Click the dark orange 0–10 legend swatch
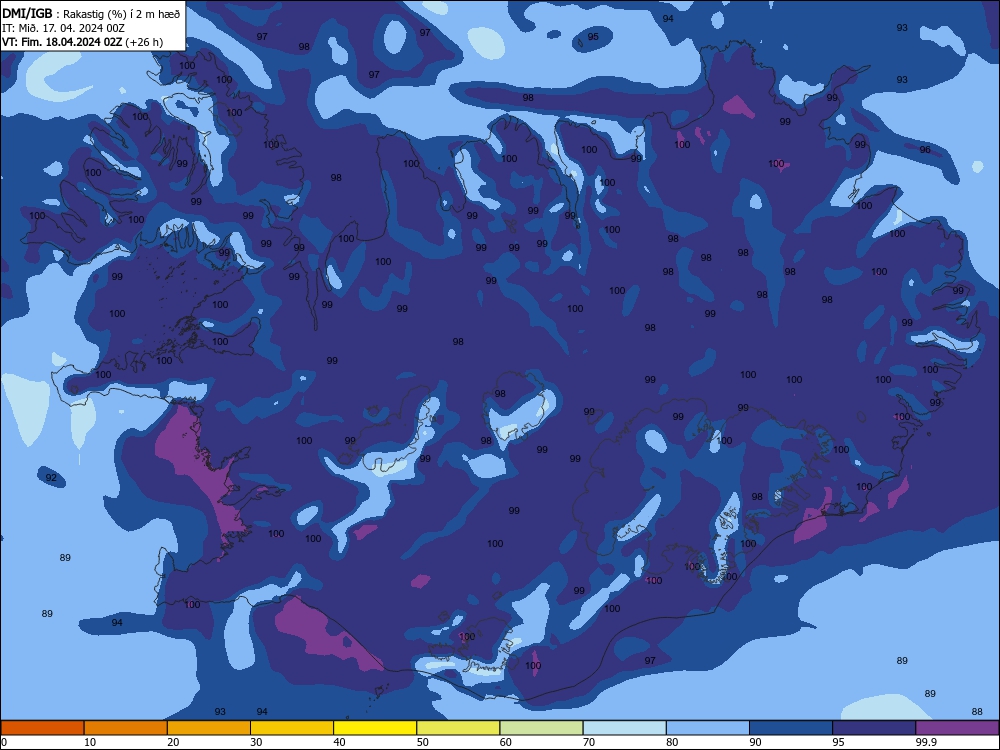Image resolution: width=1000 pixels, height=750 pixels. [42, 728]
